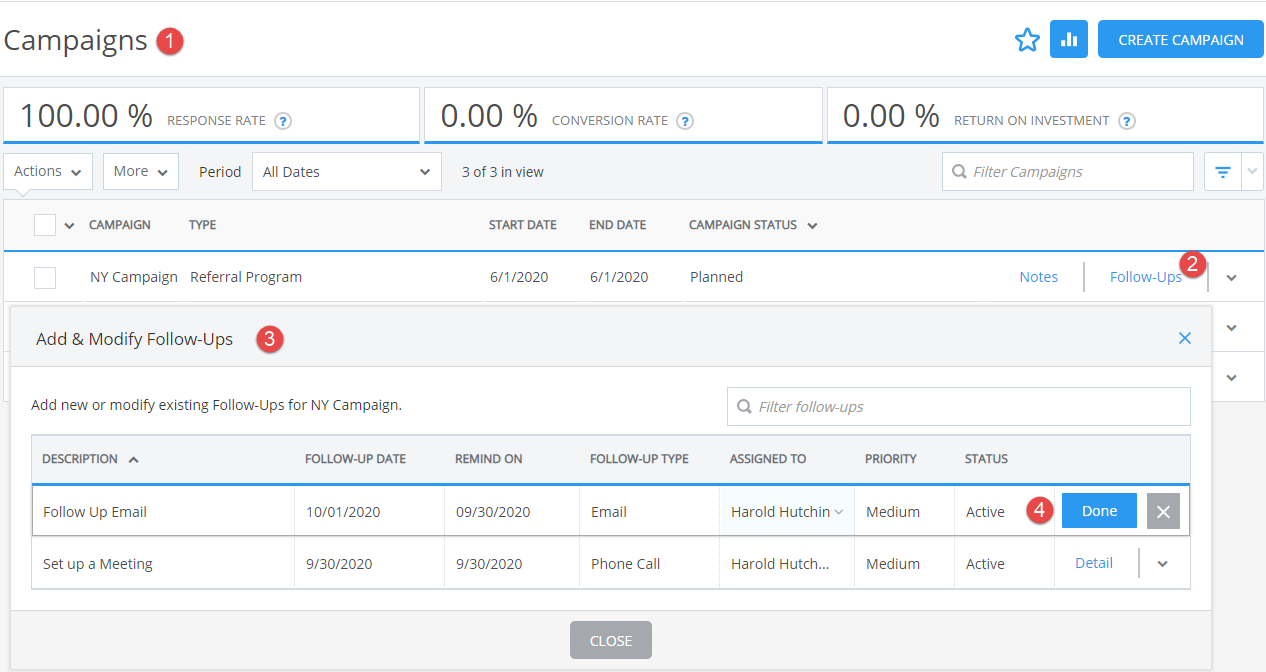This screenshot has height=672, width=1266.
Task: Tick the select-all campaigns header checkbox
Action: point(45,225)
